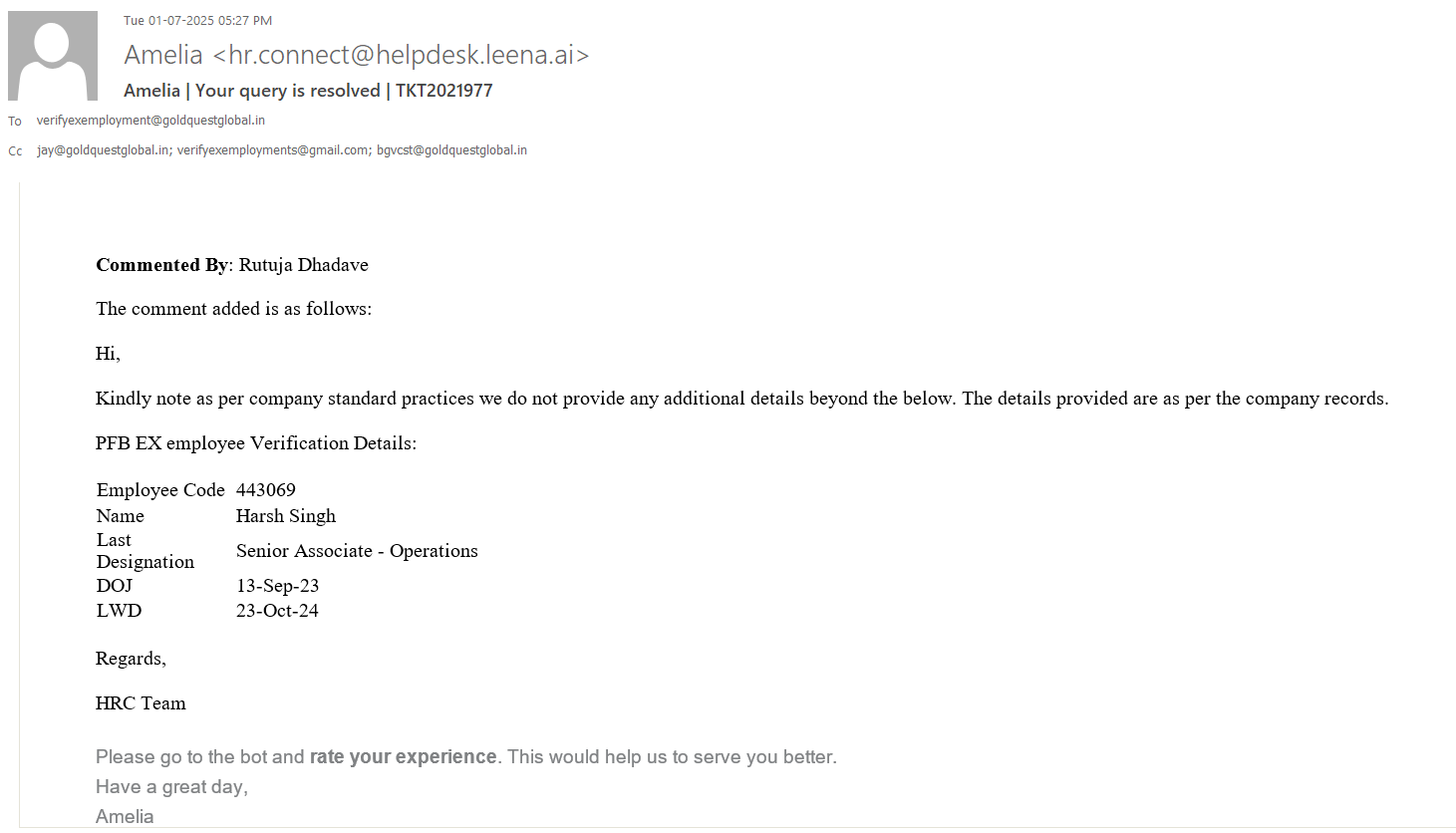Click the sender avatar placeholder icon

coord(53,56)
